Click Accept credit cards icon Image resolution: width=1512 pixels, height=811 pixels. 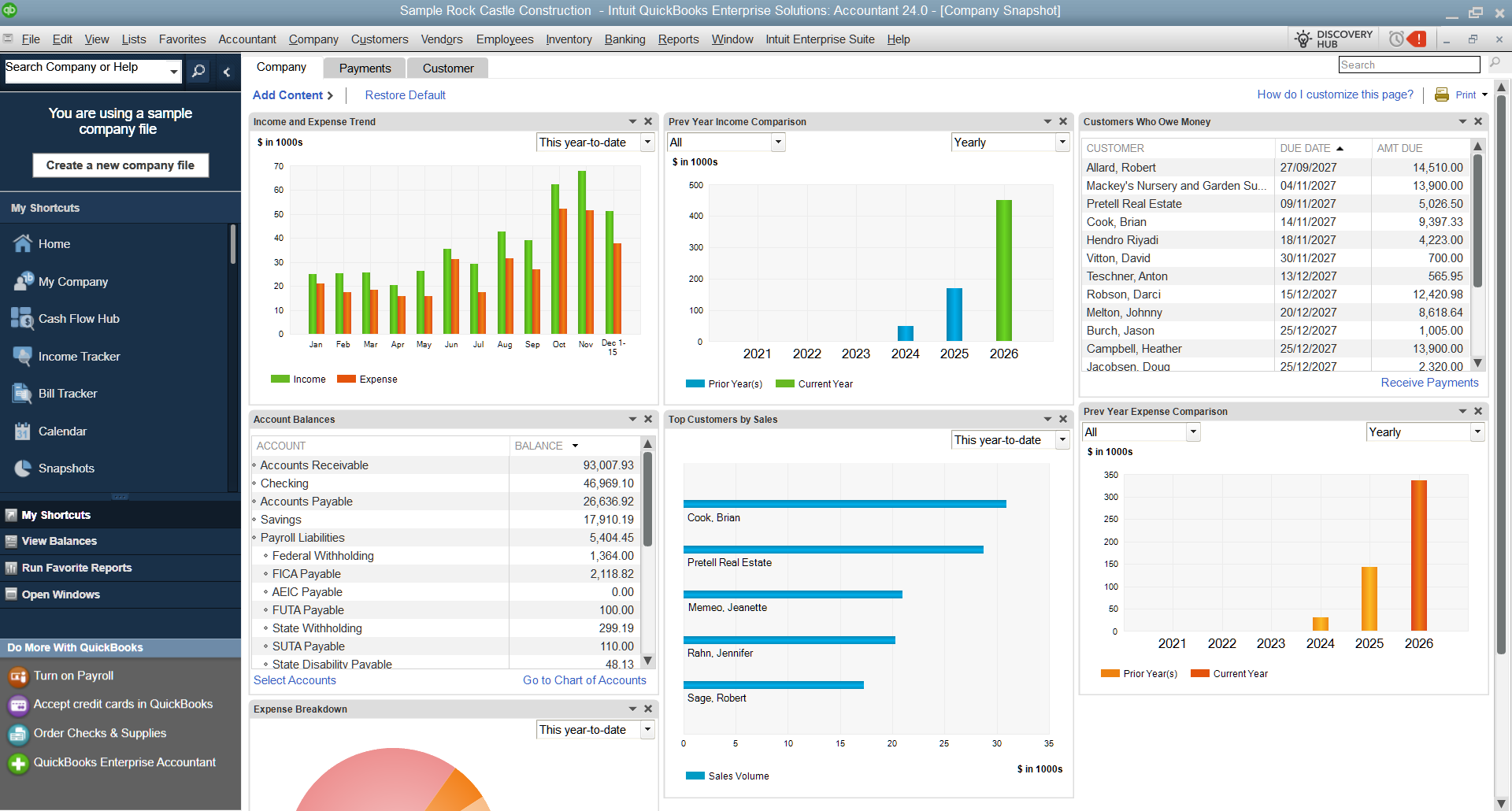[17, 705]
